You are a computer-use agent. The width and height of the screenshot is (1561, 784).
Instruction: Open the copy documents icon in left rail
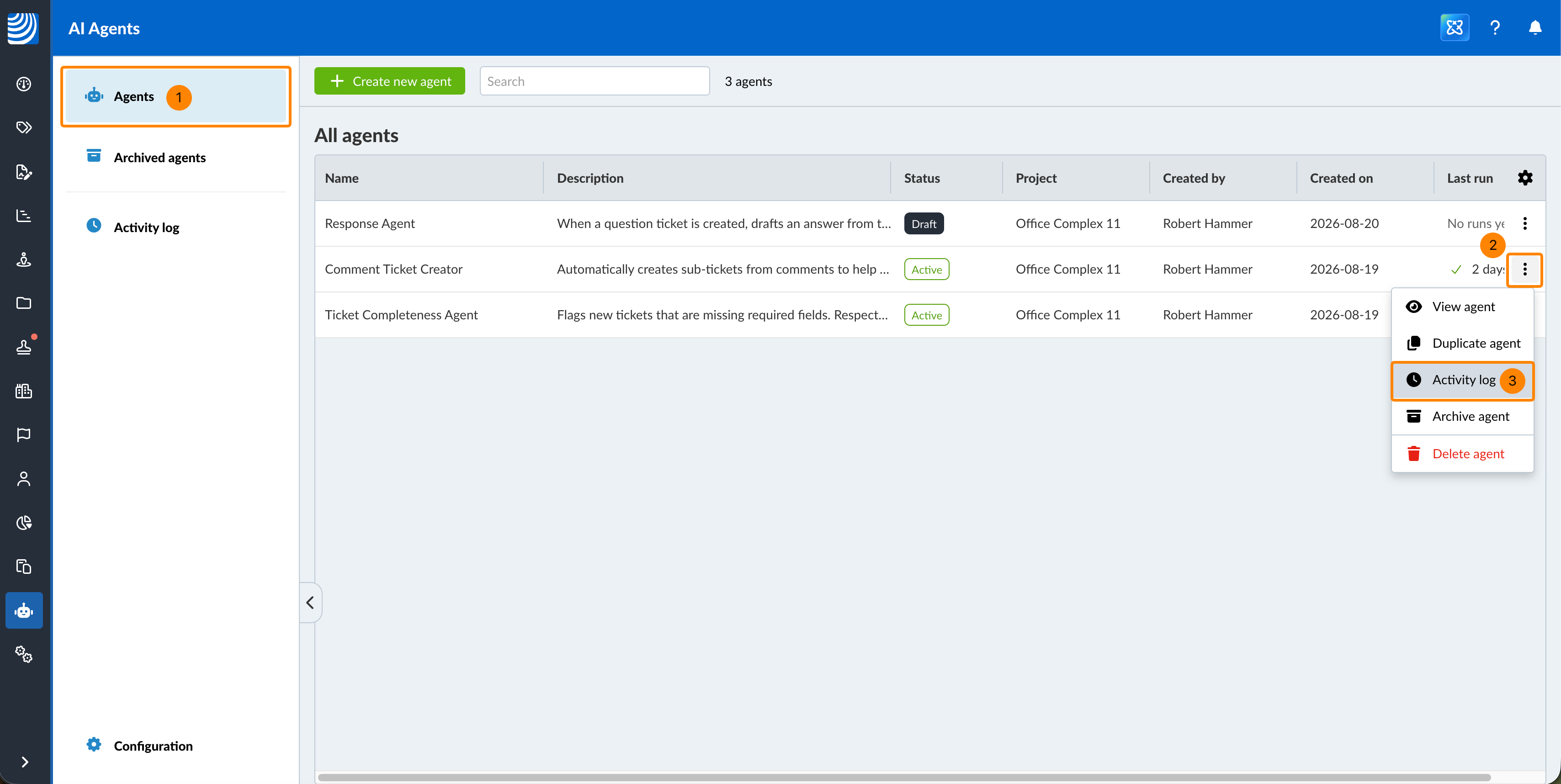point(24,567)
